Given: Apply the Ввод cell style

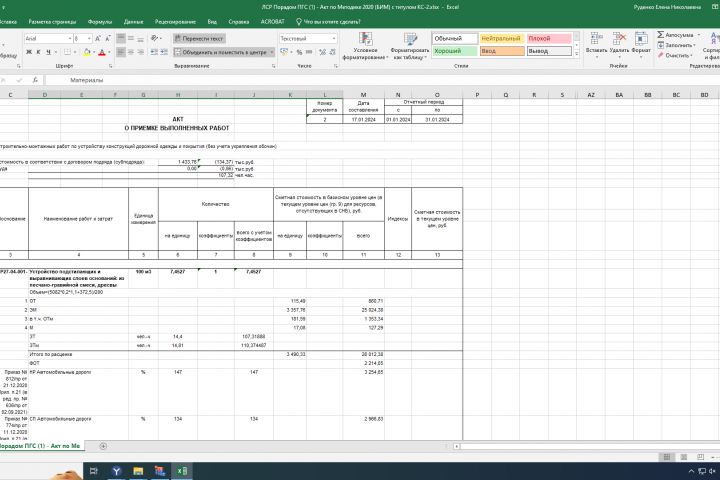Looking at the screenshot, I should (501, 51).
